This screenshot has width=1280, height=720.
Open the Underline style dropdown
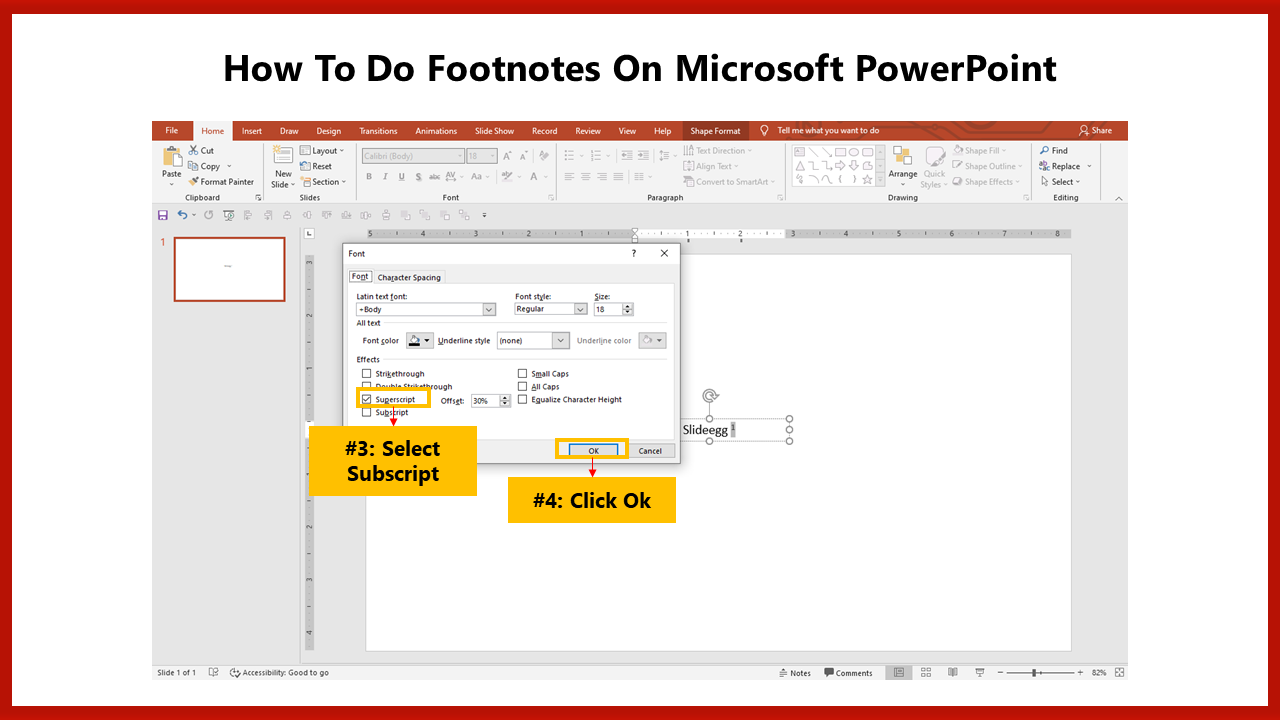click(561, 341)
